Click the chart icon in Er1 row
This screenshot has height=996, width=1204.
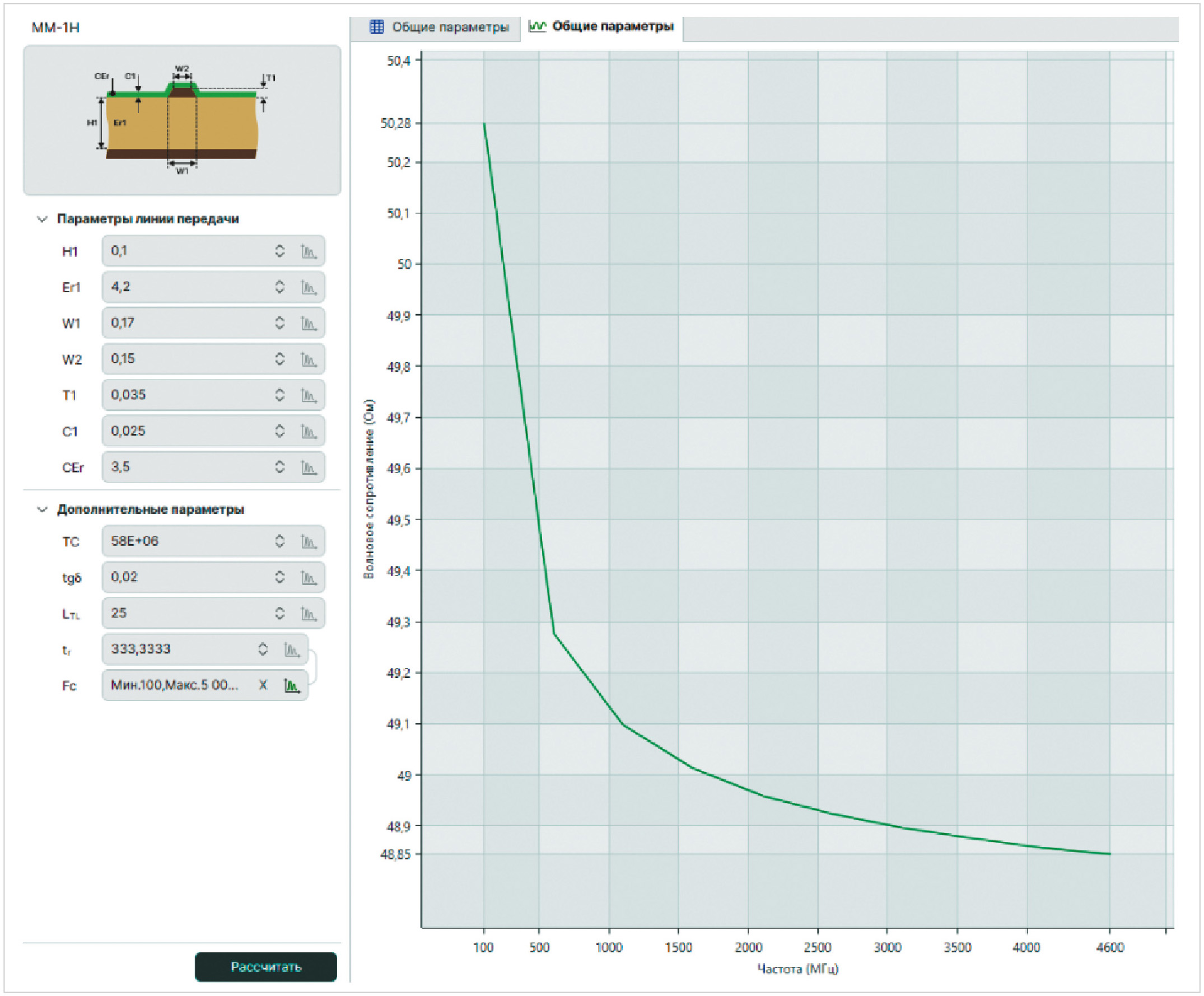point(309,287)
